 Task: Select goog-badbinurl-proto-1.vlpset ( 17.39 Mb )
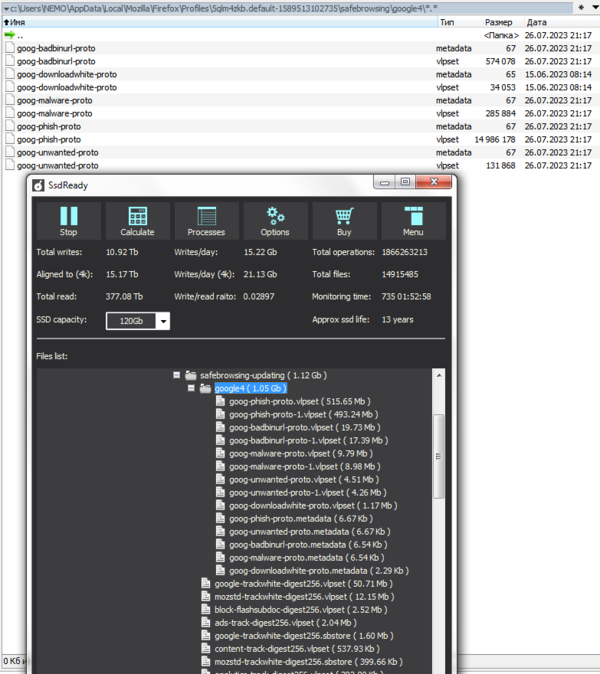pos(308,441)
